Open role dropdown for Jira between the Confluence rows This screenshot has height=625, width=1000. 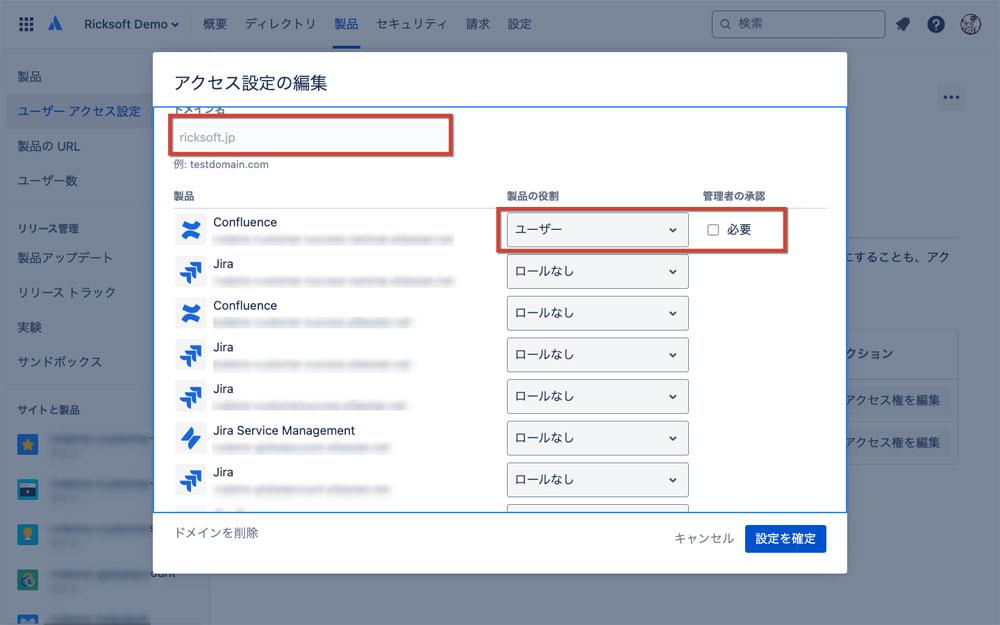(x=598, y=271)
